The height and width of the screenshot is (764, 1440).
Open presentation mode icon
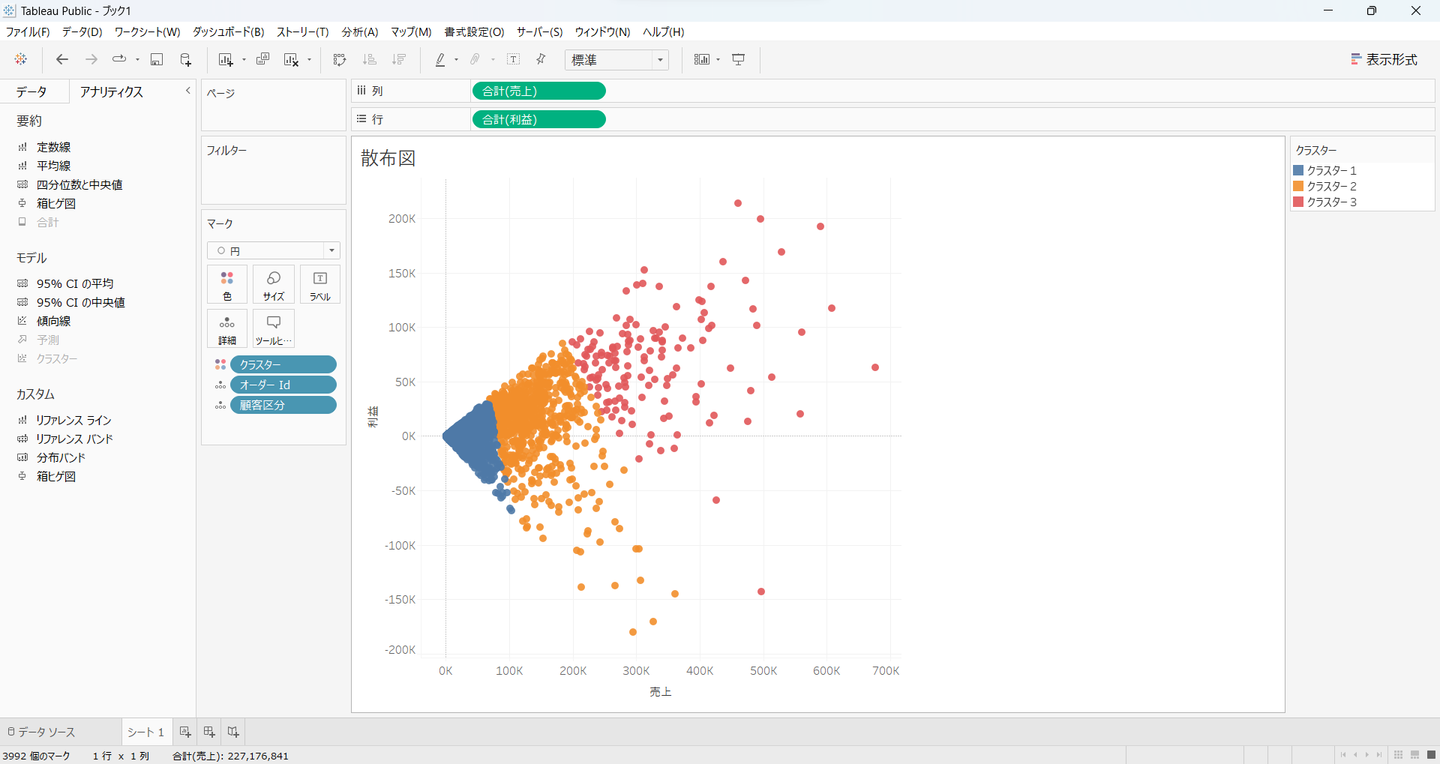[739, 60]
